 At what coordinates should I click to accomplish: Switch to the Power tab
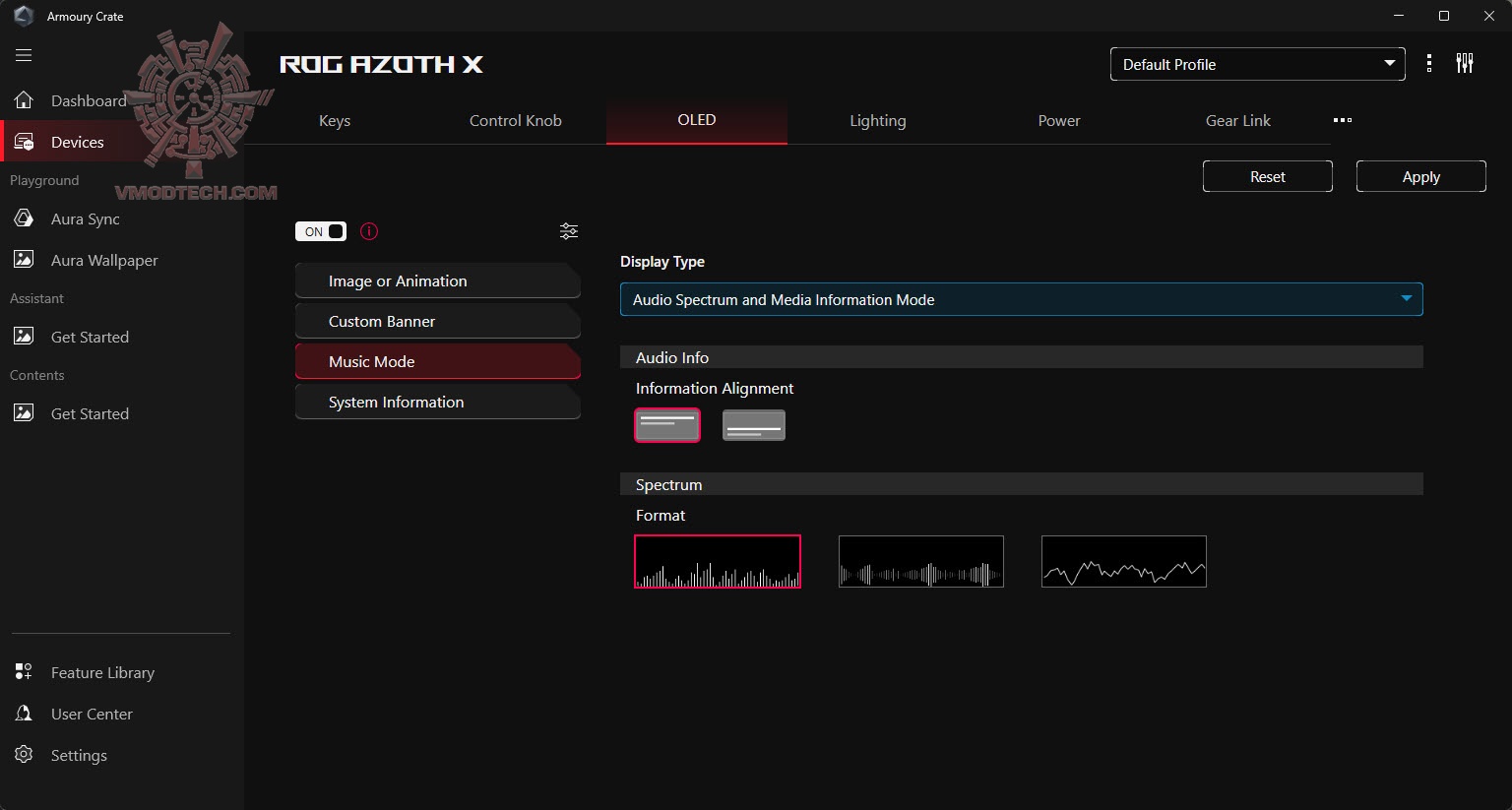click(1059, 120)
